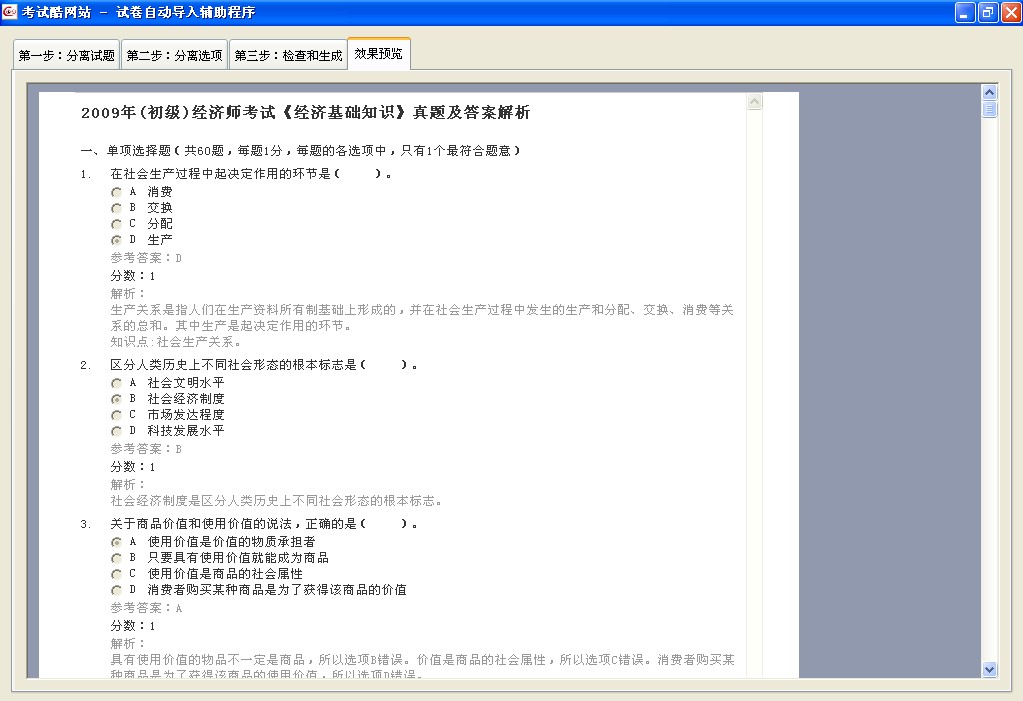
Task: Minimize the 试卷自动导入辅助程序 window
Action: 965,12
